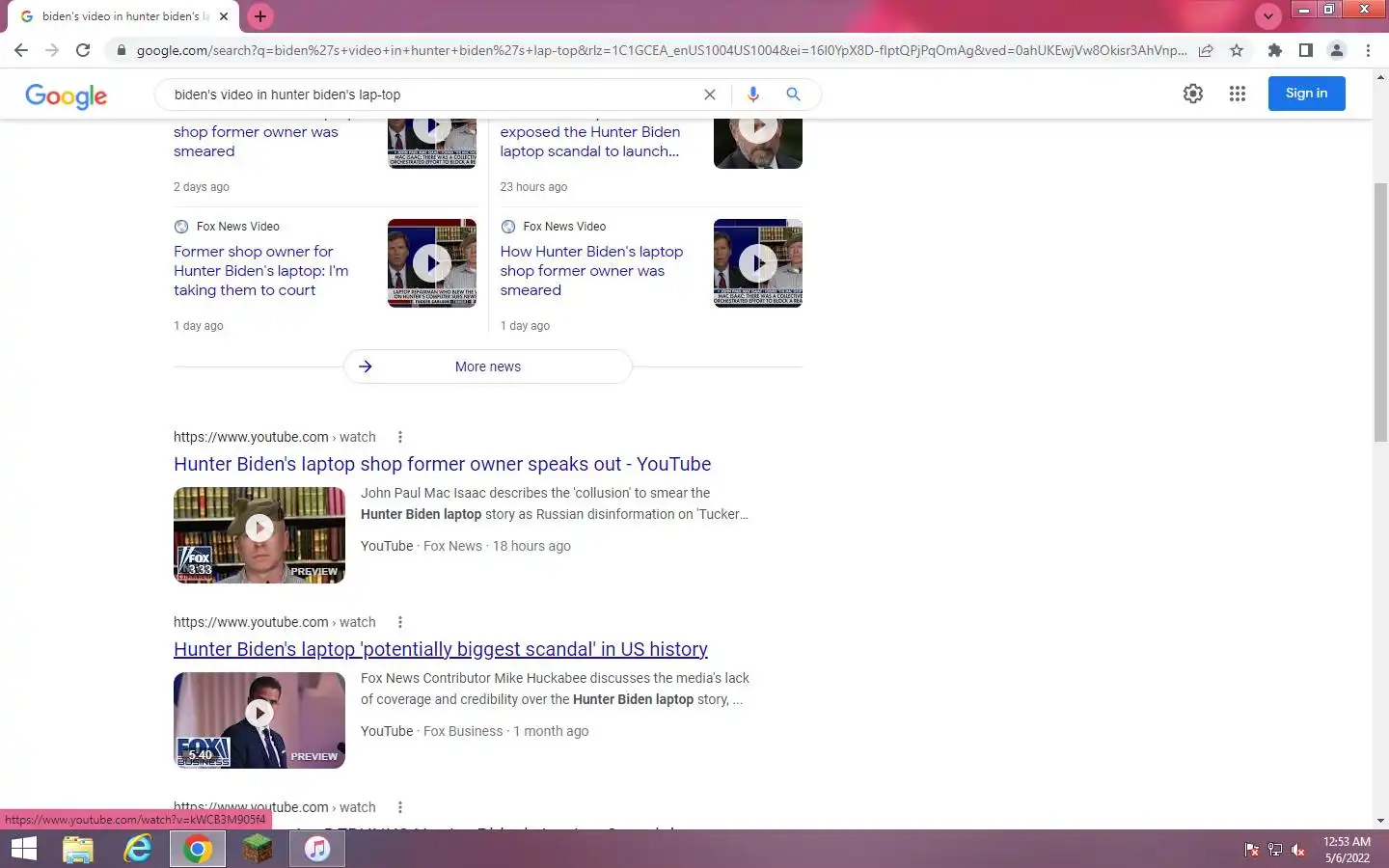1389x868 pixels.
Task: Submit the search with the magnifier icon
Action: tap(793, 95)
